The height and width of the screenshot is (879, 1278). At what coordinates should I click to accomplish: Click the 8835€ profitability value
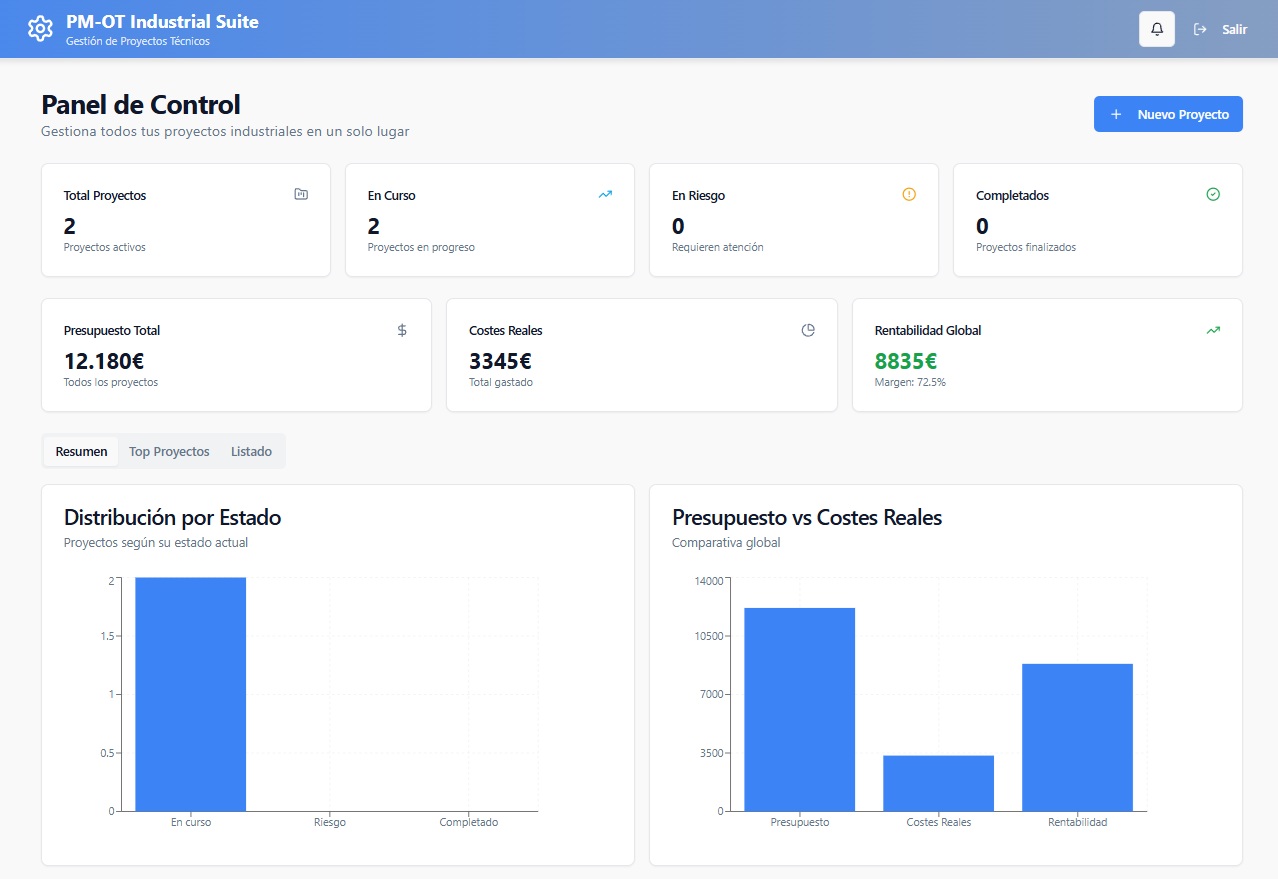click(x=905, y=361)
